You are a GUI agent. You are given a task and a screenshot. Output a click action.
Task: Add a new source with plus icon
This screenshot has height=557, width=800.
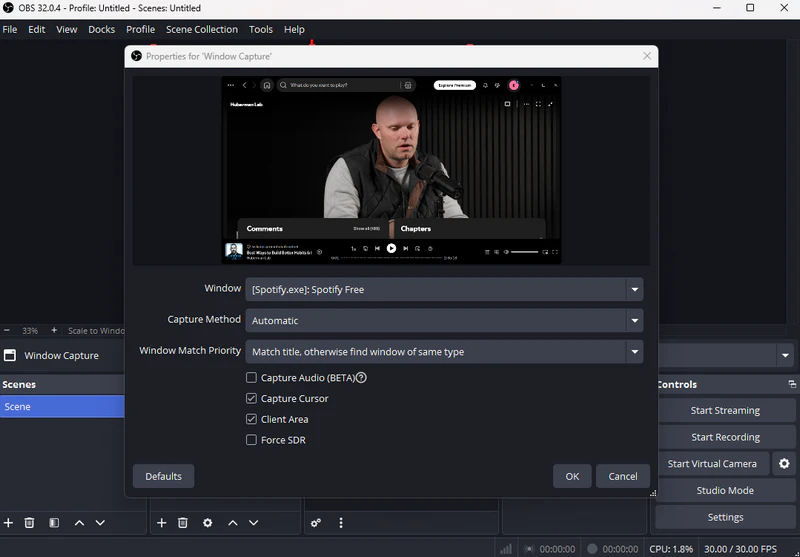click(162, 523)
